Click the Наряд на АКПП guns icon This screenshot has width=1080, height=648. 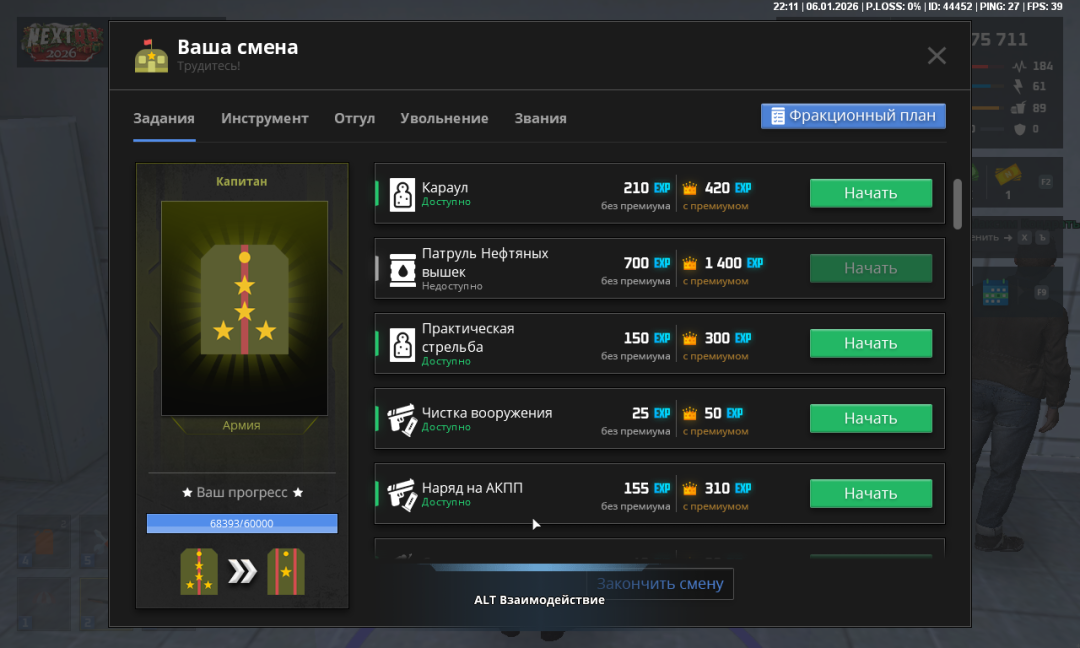tap(402, 494)
